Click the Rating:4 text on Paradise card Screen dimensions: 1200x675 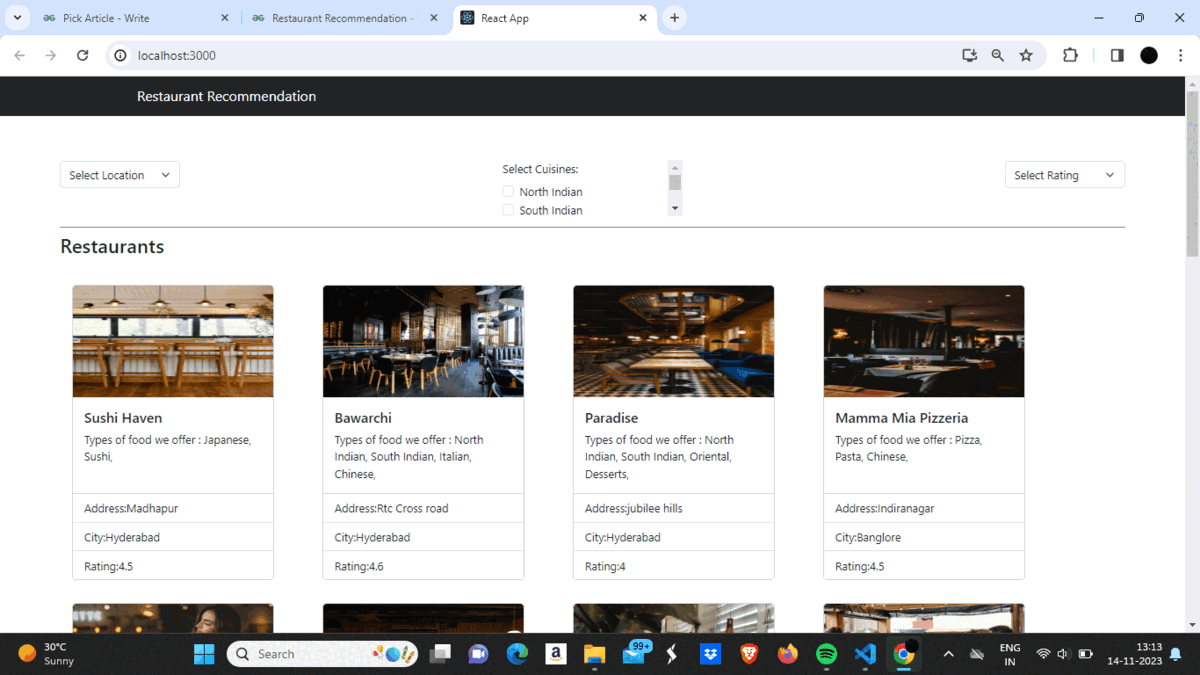[x=605, y=566]
